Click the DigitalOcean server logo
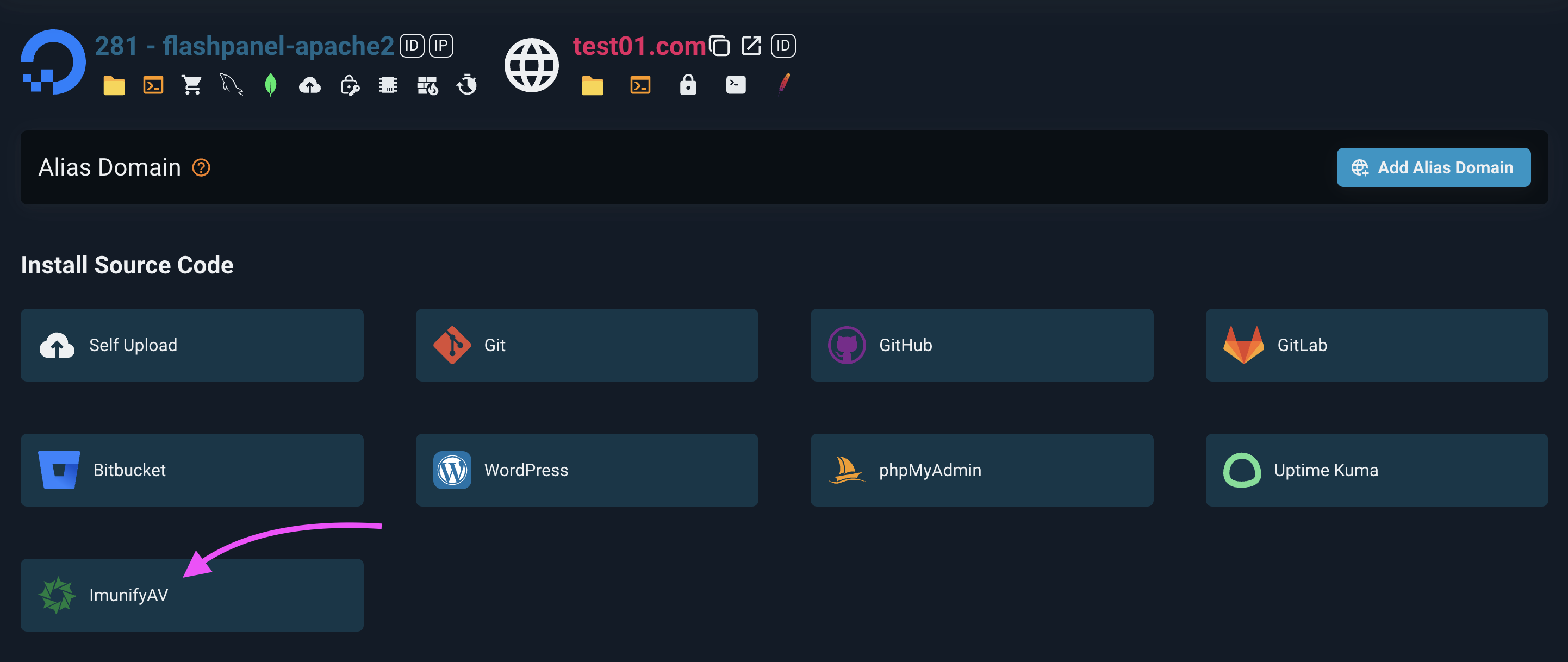Viewport: 1568px width, 662px height. click(x=53, y=62)
